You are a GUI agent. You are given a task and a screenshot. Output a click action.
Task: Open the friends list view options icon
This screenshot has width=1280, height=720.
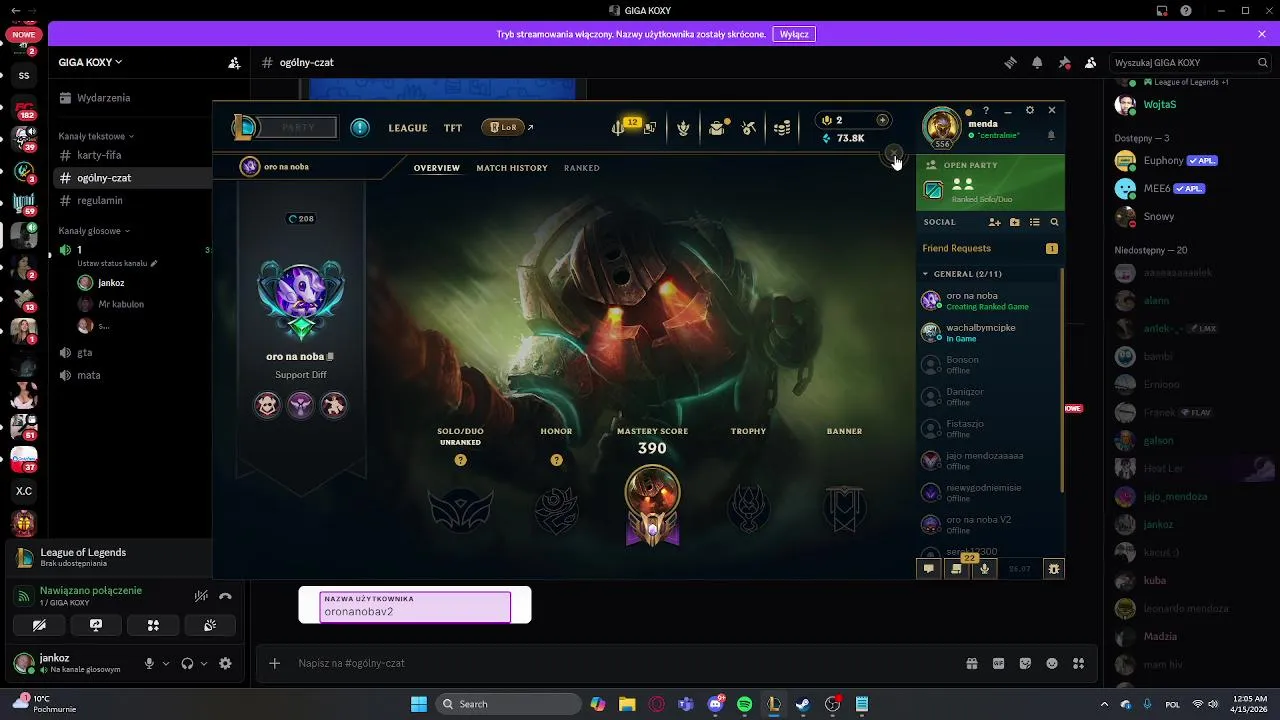[x=1034, y=222]
